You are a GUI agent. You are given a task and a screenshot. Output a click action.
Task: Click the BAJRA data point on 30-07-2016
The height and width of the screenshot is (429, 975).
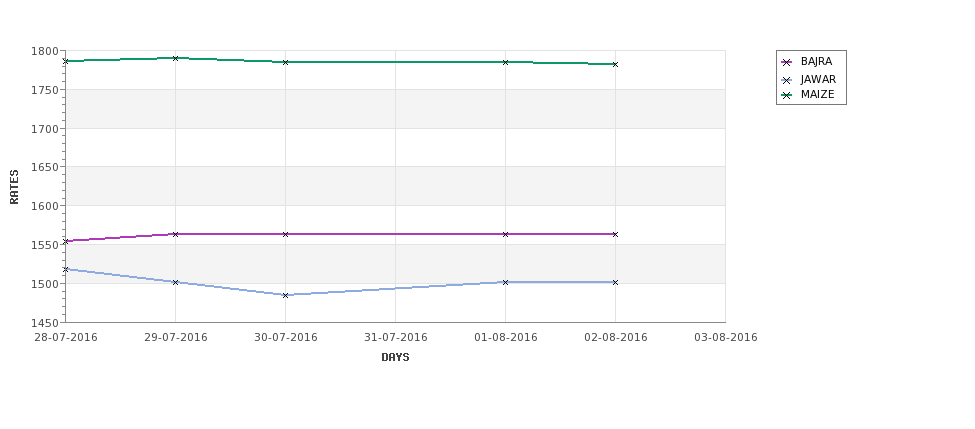(x=285, y=234)
